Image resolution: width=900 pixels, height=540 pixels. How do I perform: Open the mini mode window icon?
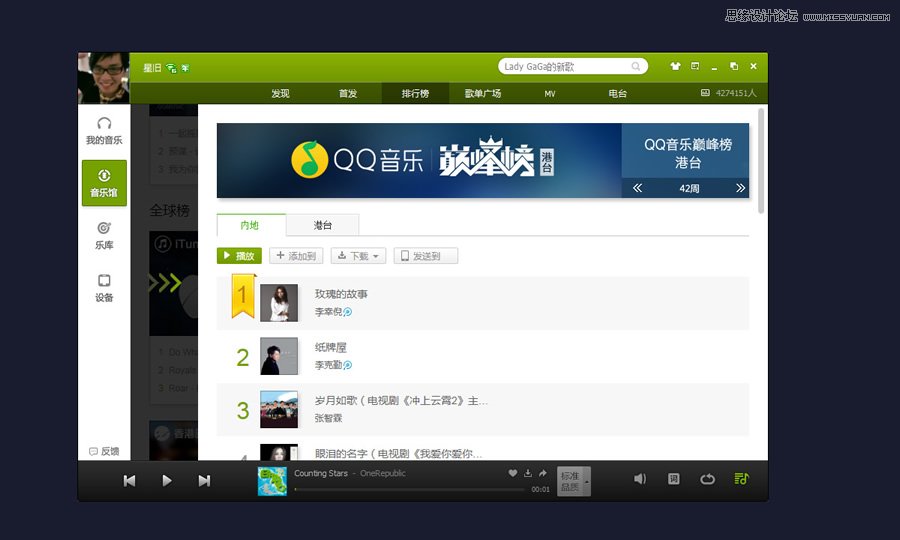tap(695, 66)
